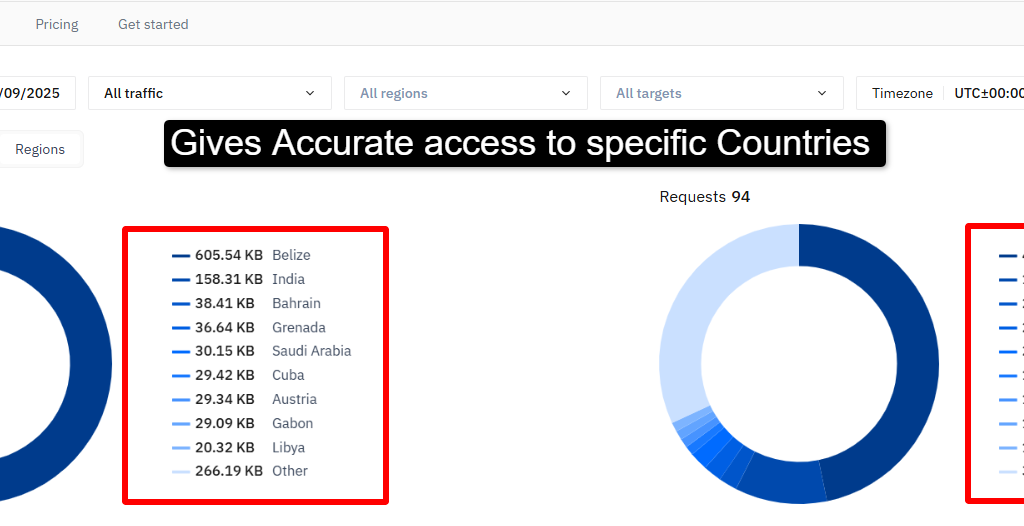This screenshot has height=526, width=1024.
Task: Open the Pricing page
Action: [x=57, y=24]
